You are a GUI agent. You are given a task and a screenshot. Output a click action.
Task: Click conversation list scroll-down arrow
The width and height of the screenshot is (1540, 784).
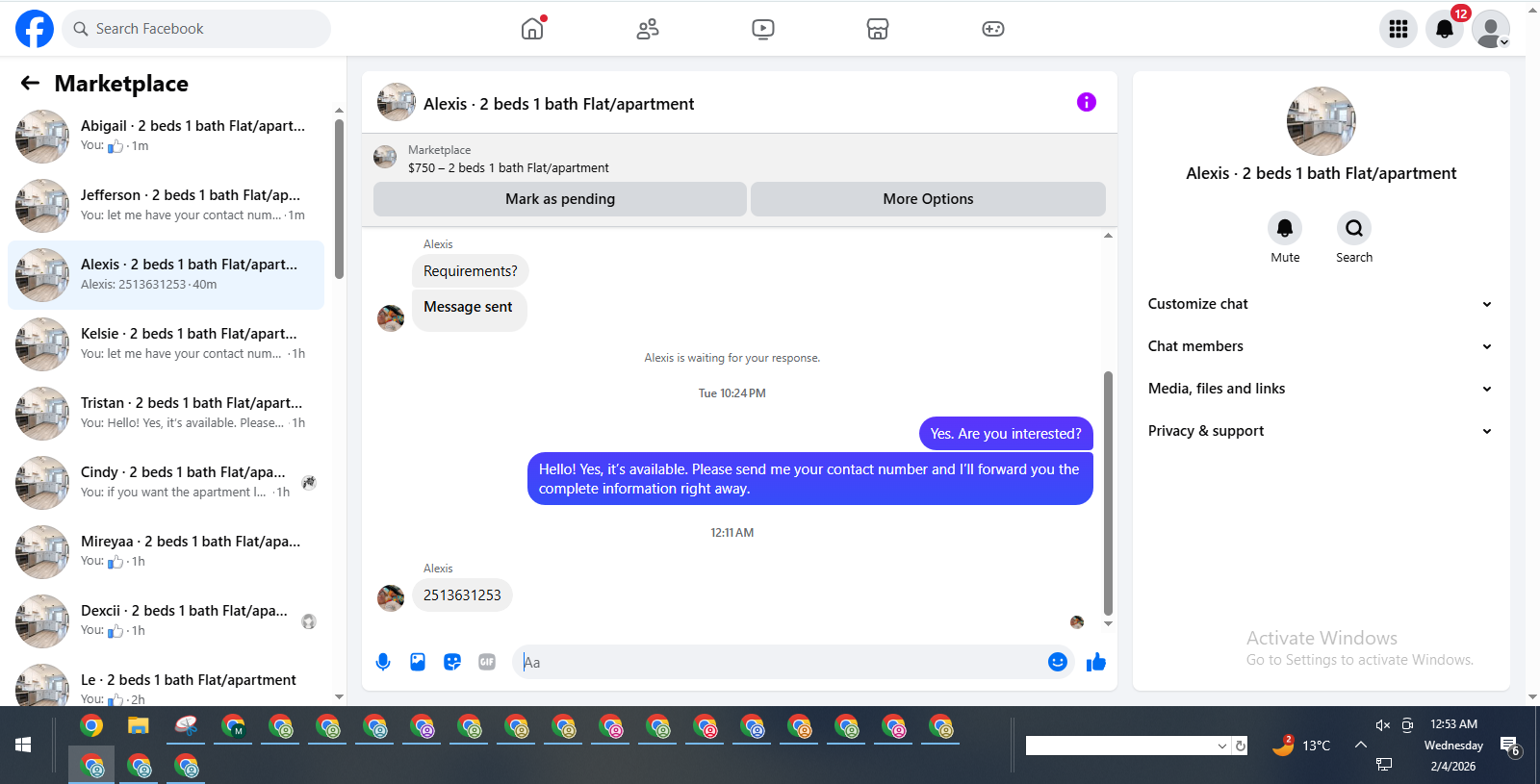point(339,697)
